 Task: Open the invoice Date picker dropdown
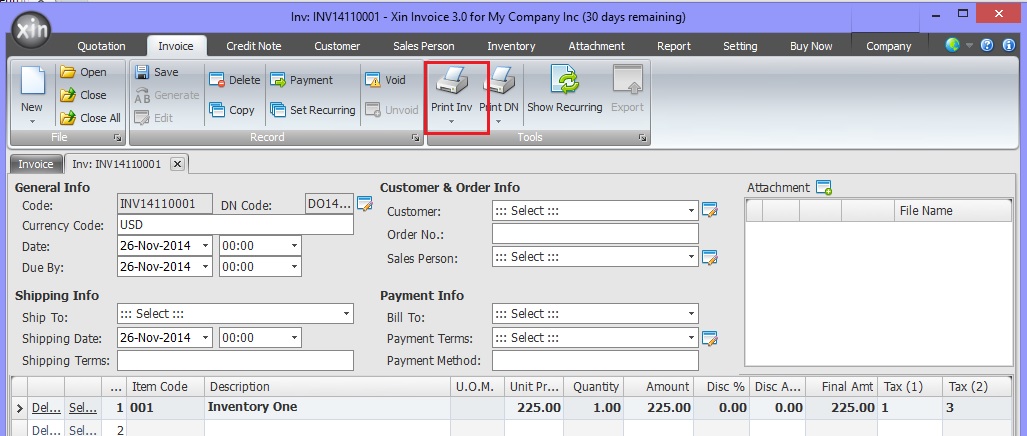(206, 246)
